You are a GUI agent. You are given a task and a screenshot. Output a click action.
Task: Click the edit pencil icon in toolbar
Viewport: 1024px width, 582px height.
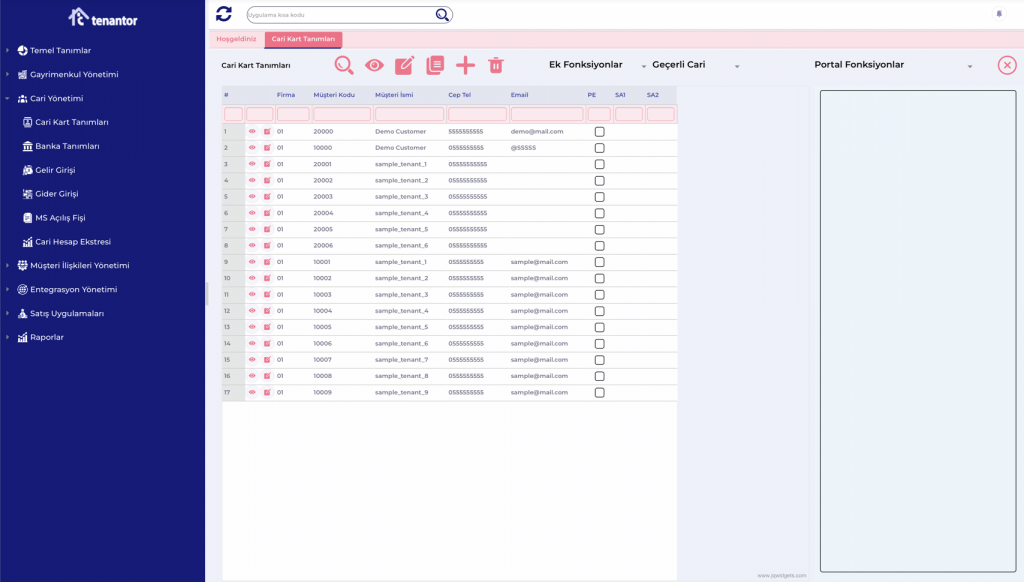tap(404, 65)
